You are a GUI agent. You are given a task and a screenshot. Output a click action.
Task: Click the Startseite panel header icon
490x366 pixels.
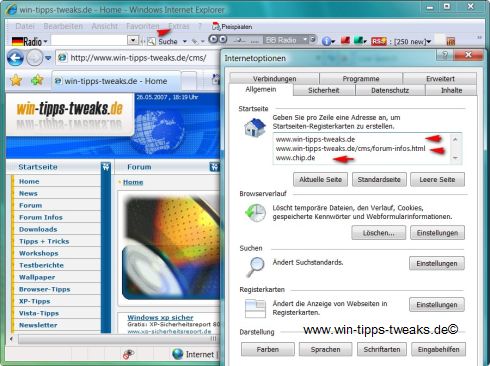106,167
